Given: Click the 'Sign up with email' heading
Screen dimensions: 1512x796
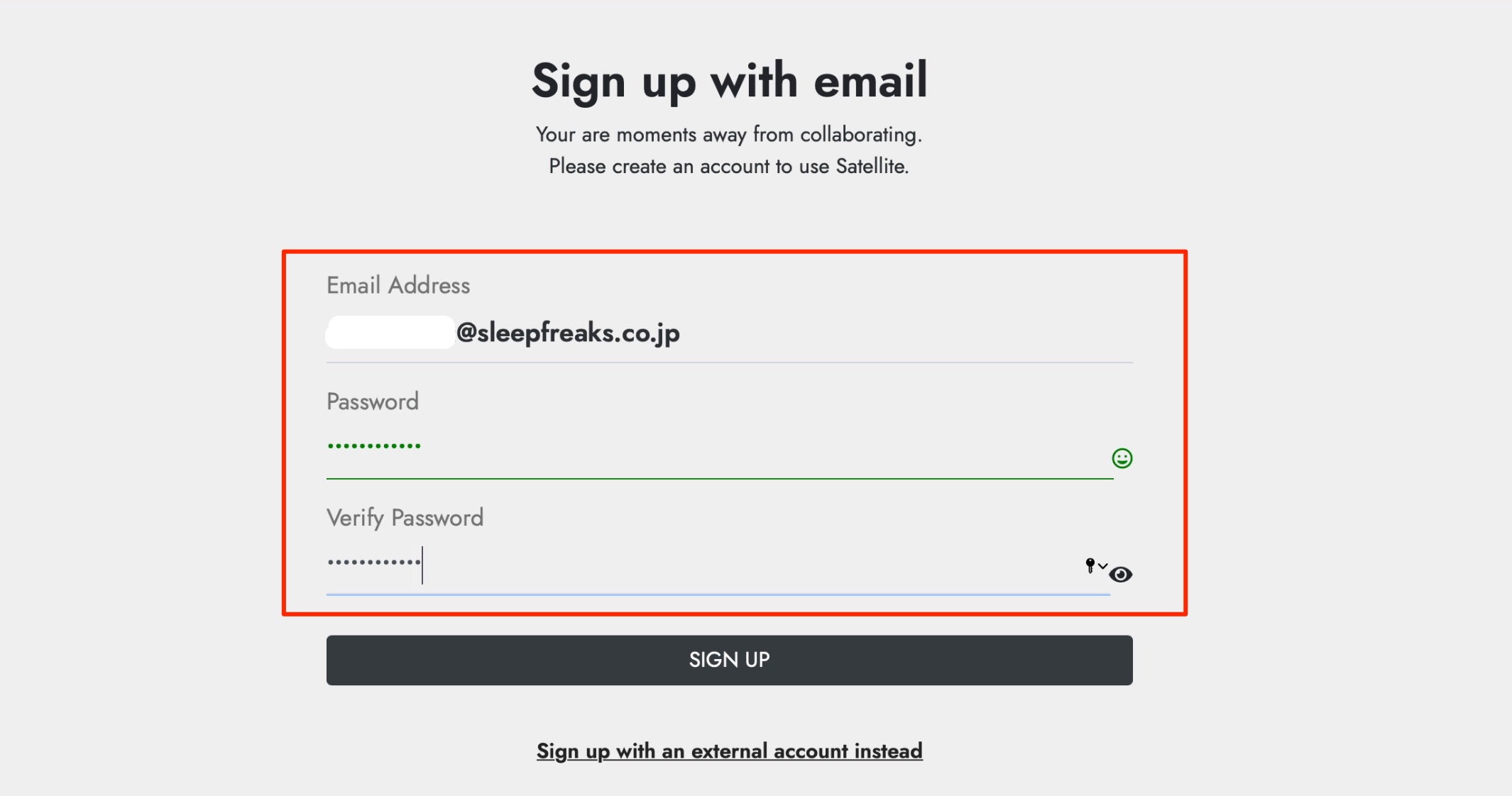Looking at the screenshot, I should (x=729, y=82).
